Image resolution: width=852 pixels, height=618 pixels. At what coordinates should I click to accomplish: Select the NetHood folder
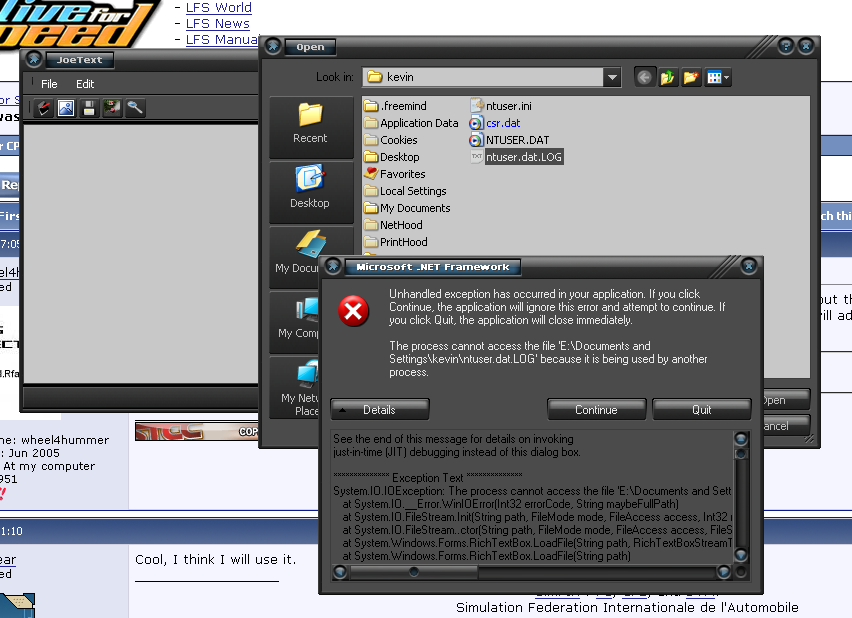[393, 224]
